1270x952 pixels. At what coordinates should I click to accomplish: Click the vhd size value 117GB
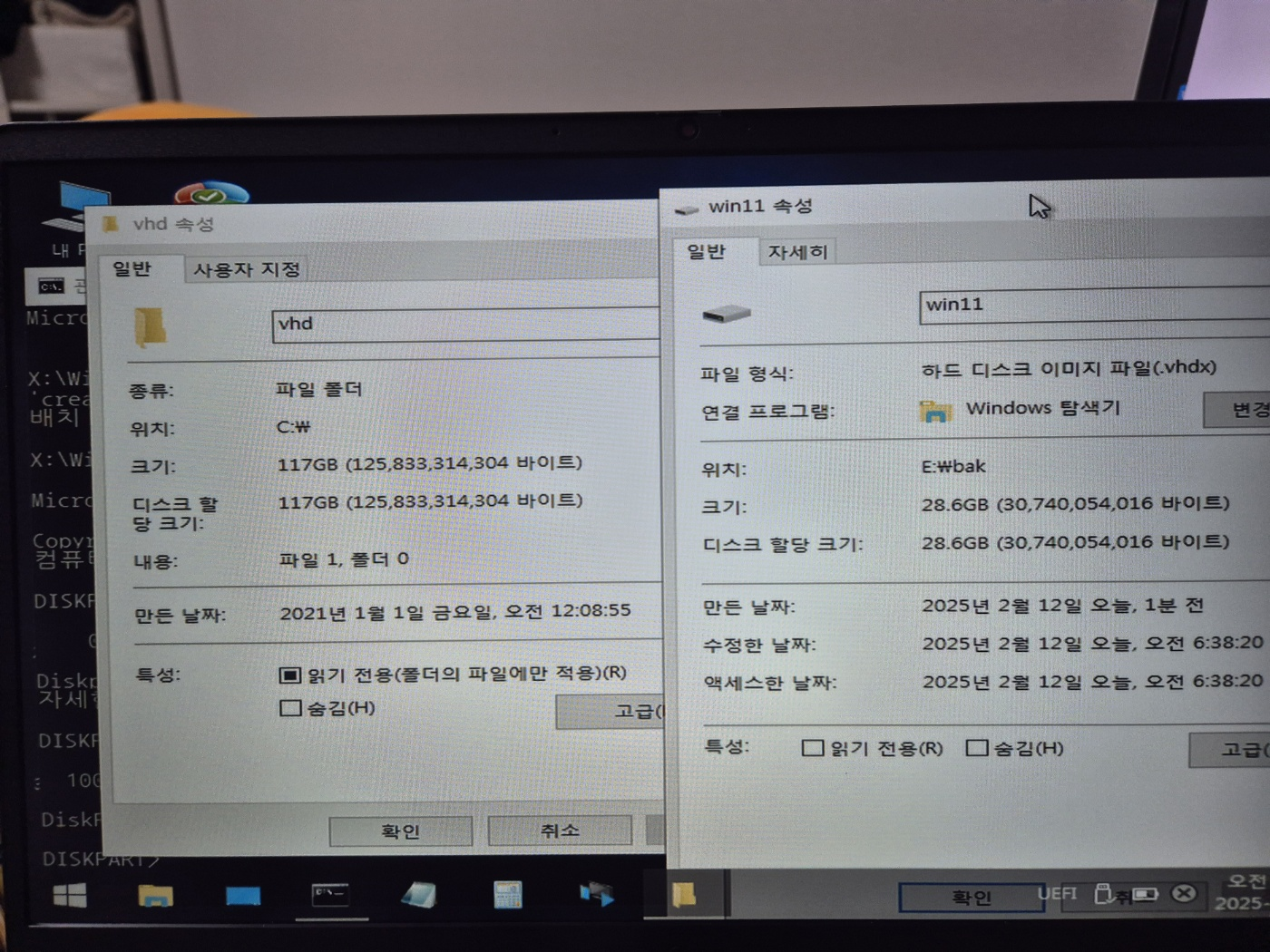pos(430,463)
